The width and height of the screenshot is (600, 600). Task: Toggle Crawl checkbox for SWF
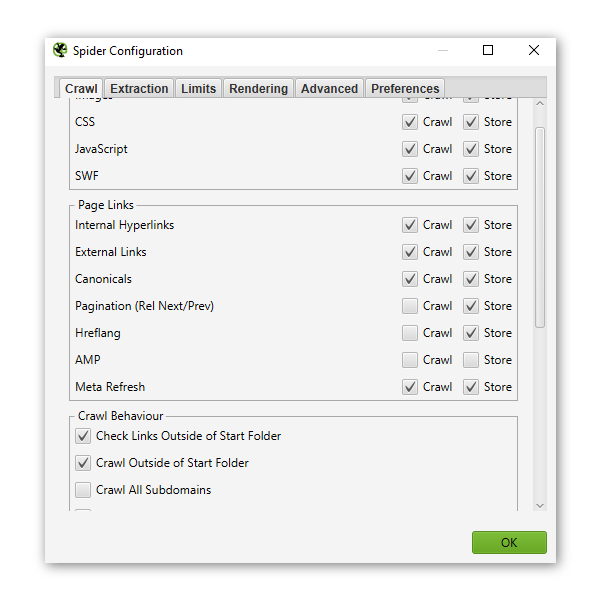(410, 176)
